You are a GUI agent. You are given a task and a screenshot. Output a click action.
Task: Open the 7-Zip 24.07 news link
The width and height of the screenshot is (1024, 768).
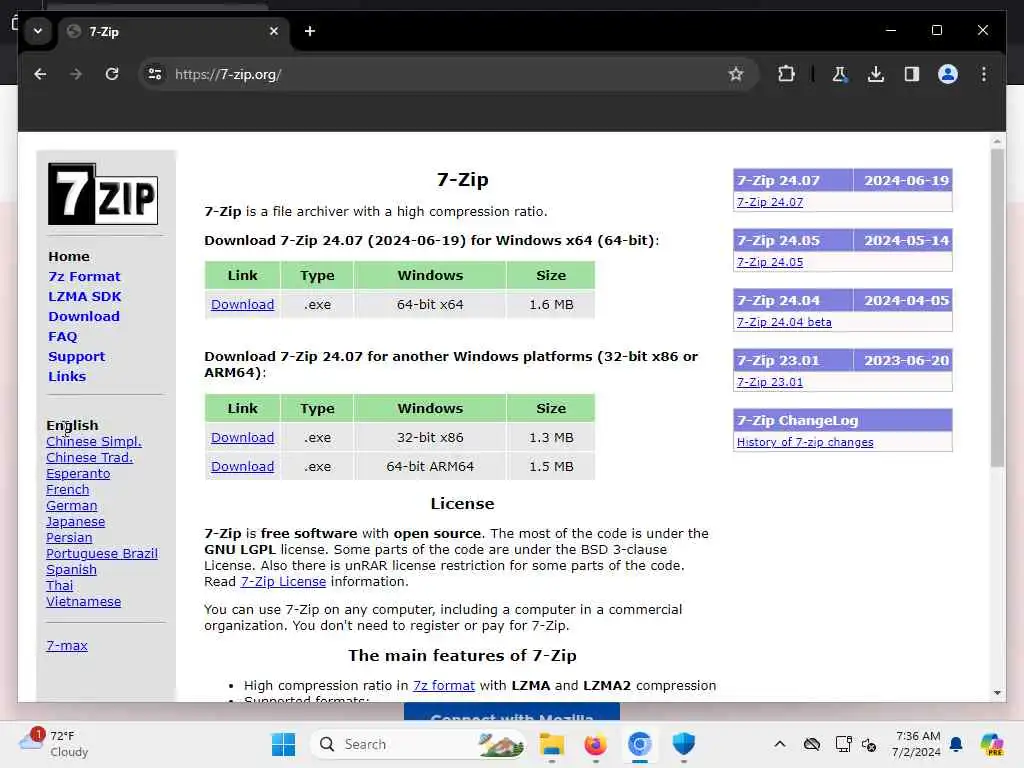(770, 202)
